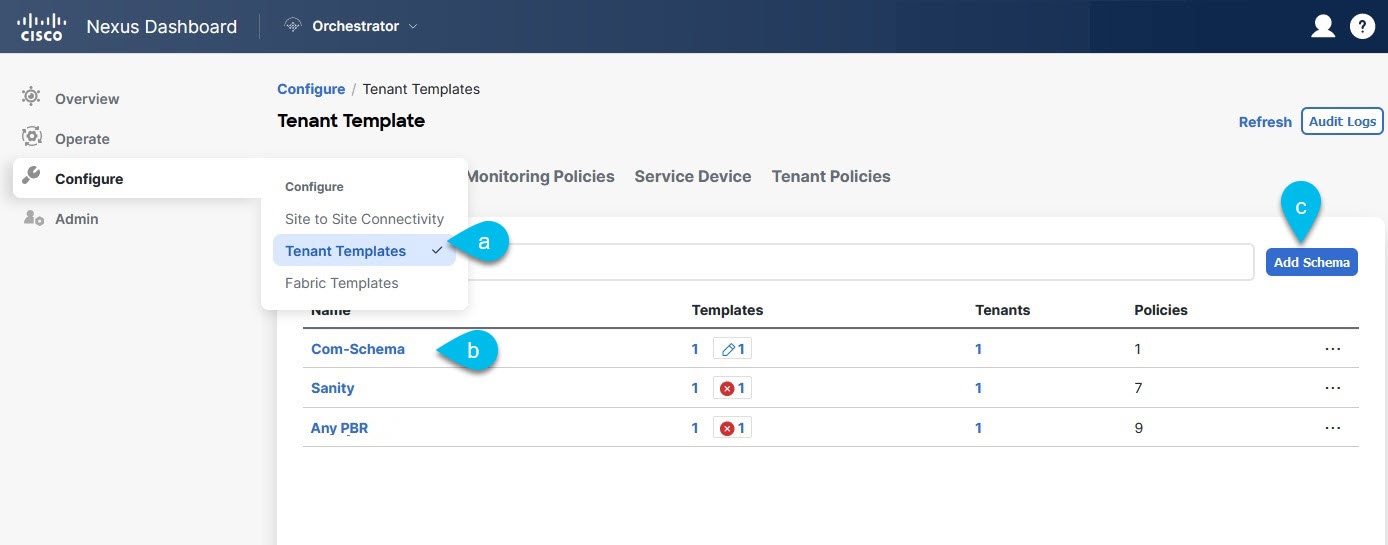1388x545 pixels.
Task: Click the Admin sidebar icon
Action: click(x=33, y=218)
